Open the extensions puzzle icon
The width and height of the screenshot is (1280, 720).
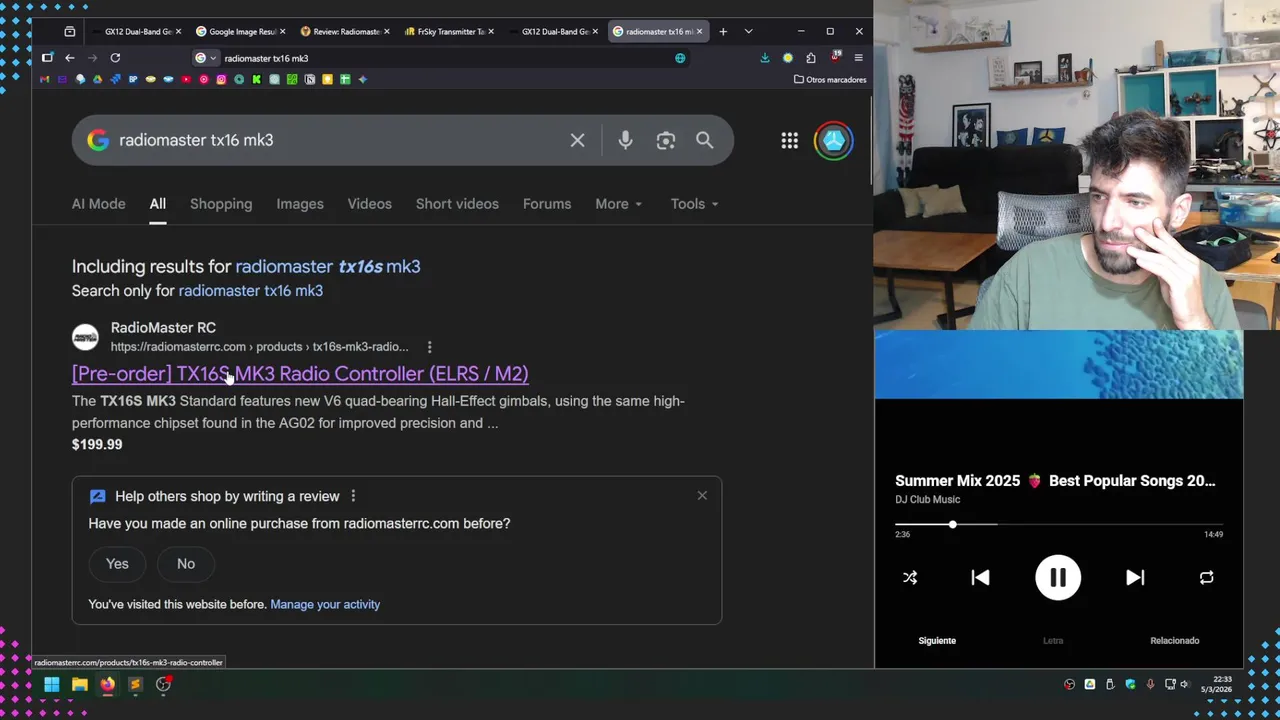[811, 58]
